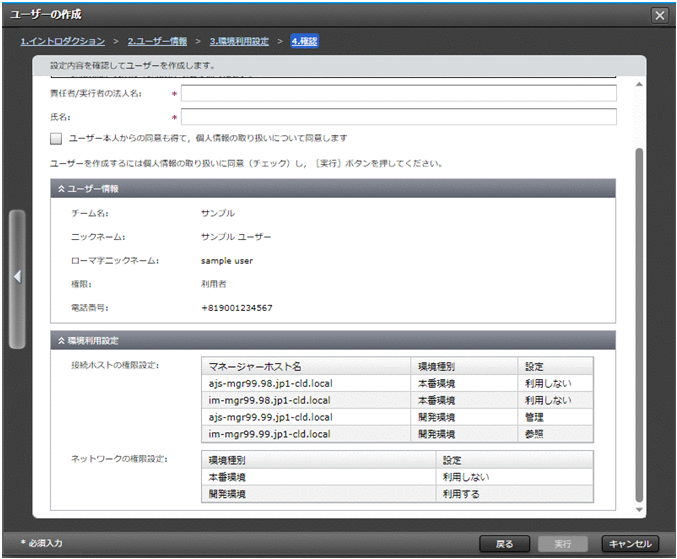Click the network 開発環境 row
The width and height of the screenshot is (677, 559).
(x=397, y=494)
